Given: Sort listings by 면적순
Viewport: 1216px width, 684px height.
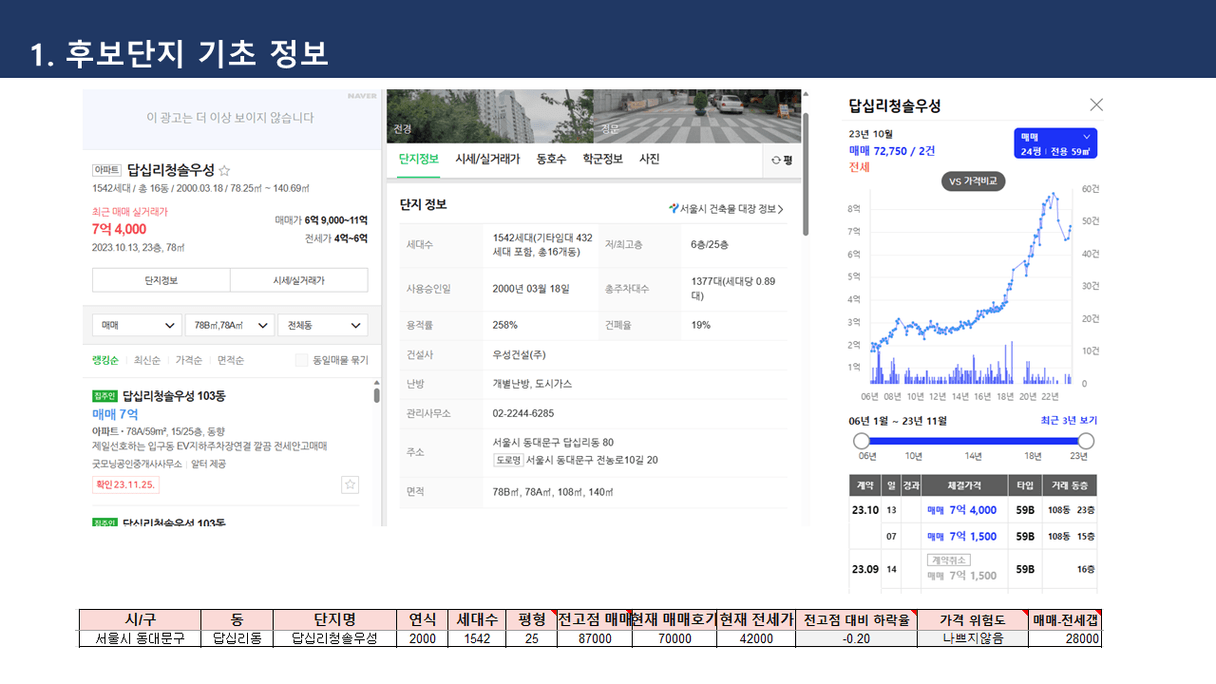Looking at the screenshot, I should point(230,360).
